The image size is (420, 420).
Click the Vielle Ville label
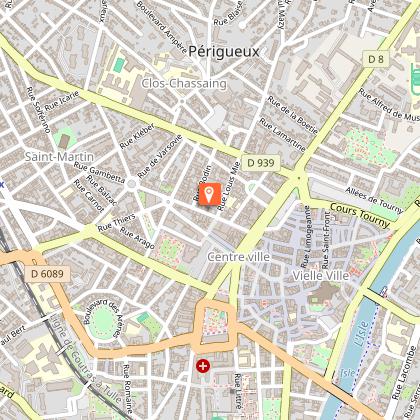pos(321,276)
